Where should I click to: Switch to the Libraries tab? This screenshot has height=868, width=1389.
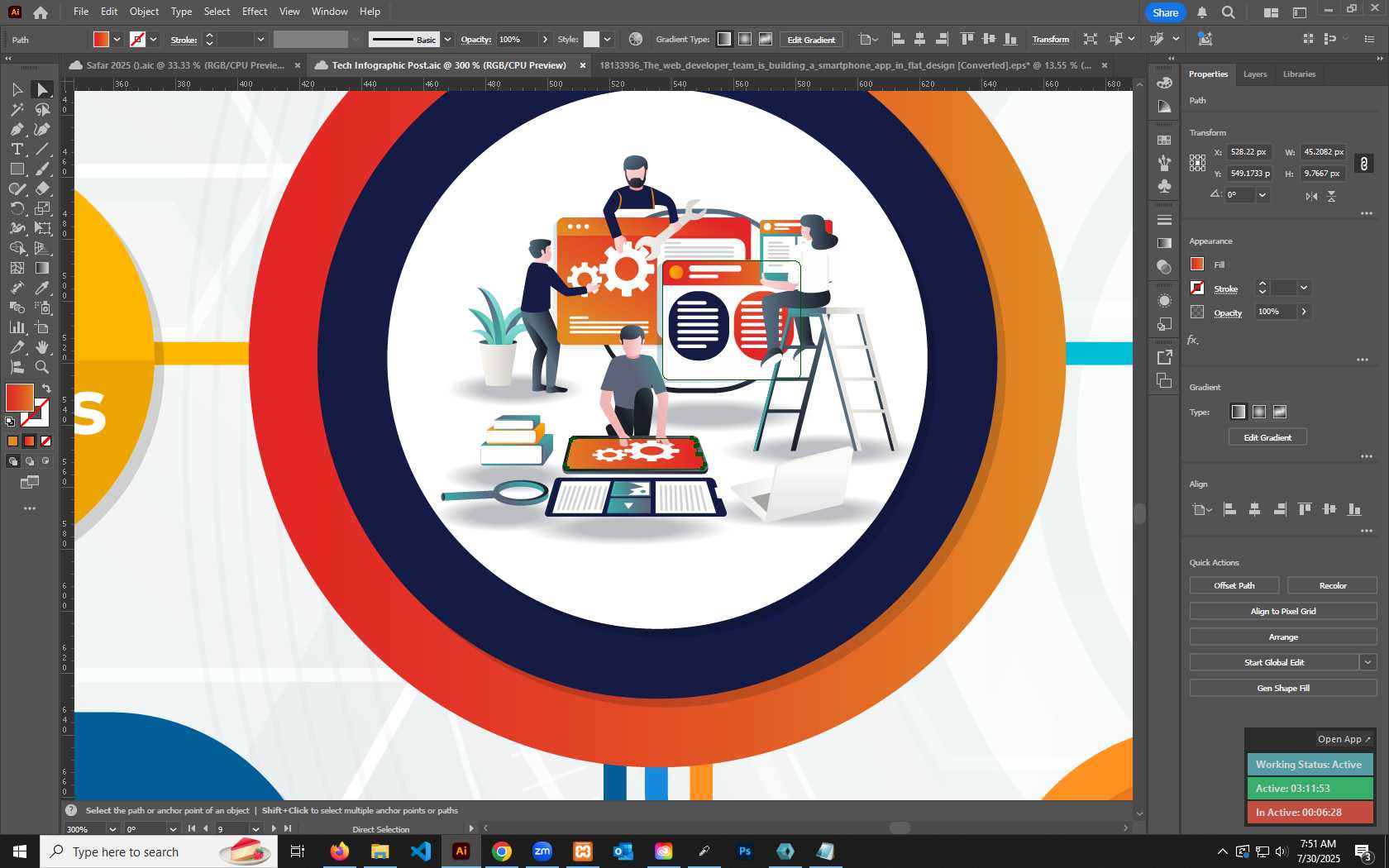pyautogui.click(x=1299, y=74)
